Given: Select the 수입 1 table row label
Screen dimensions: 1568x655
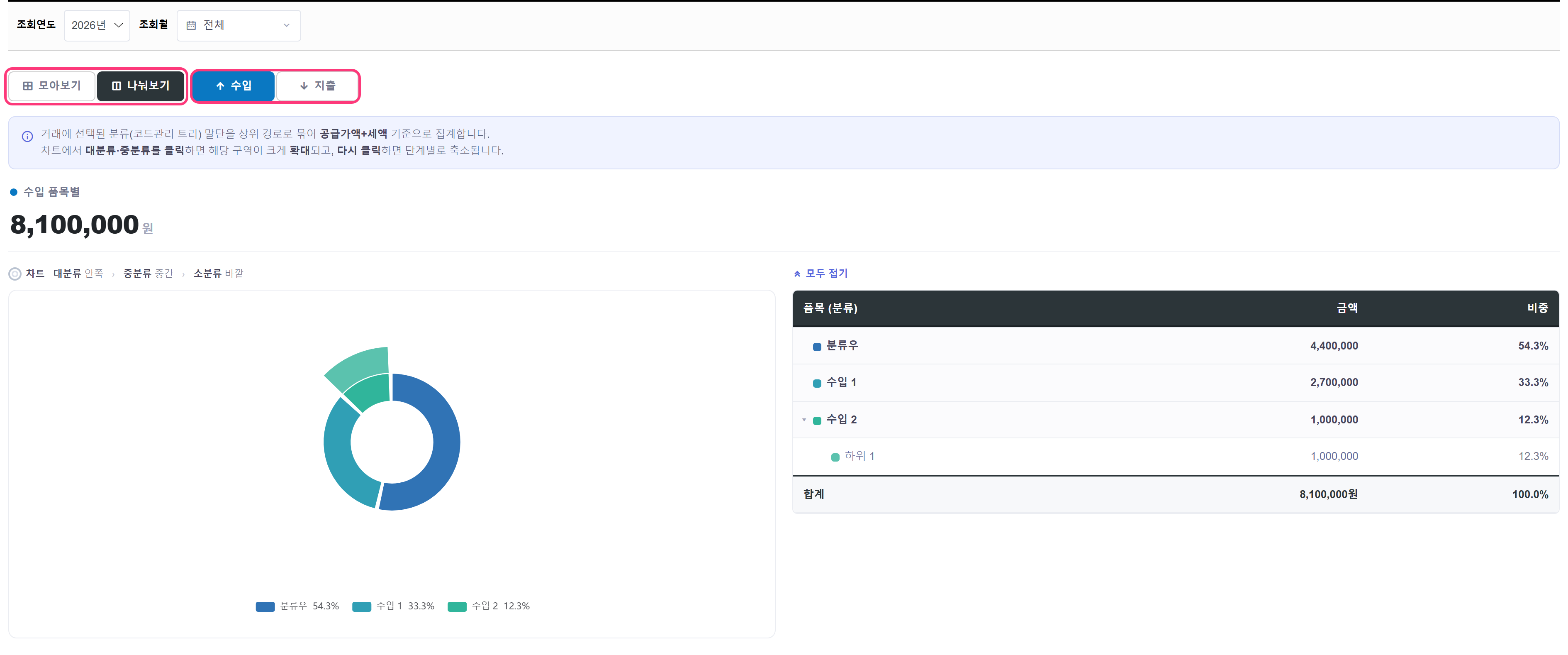Looking at the screenshot, I should pyautogui.click(x=840, y=382).
